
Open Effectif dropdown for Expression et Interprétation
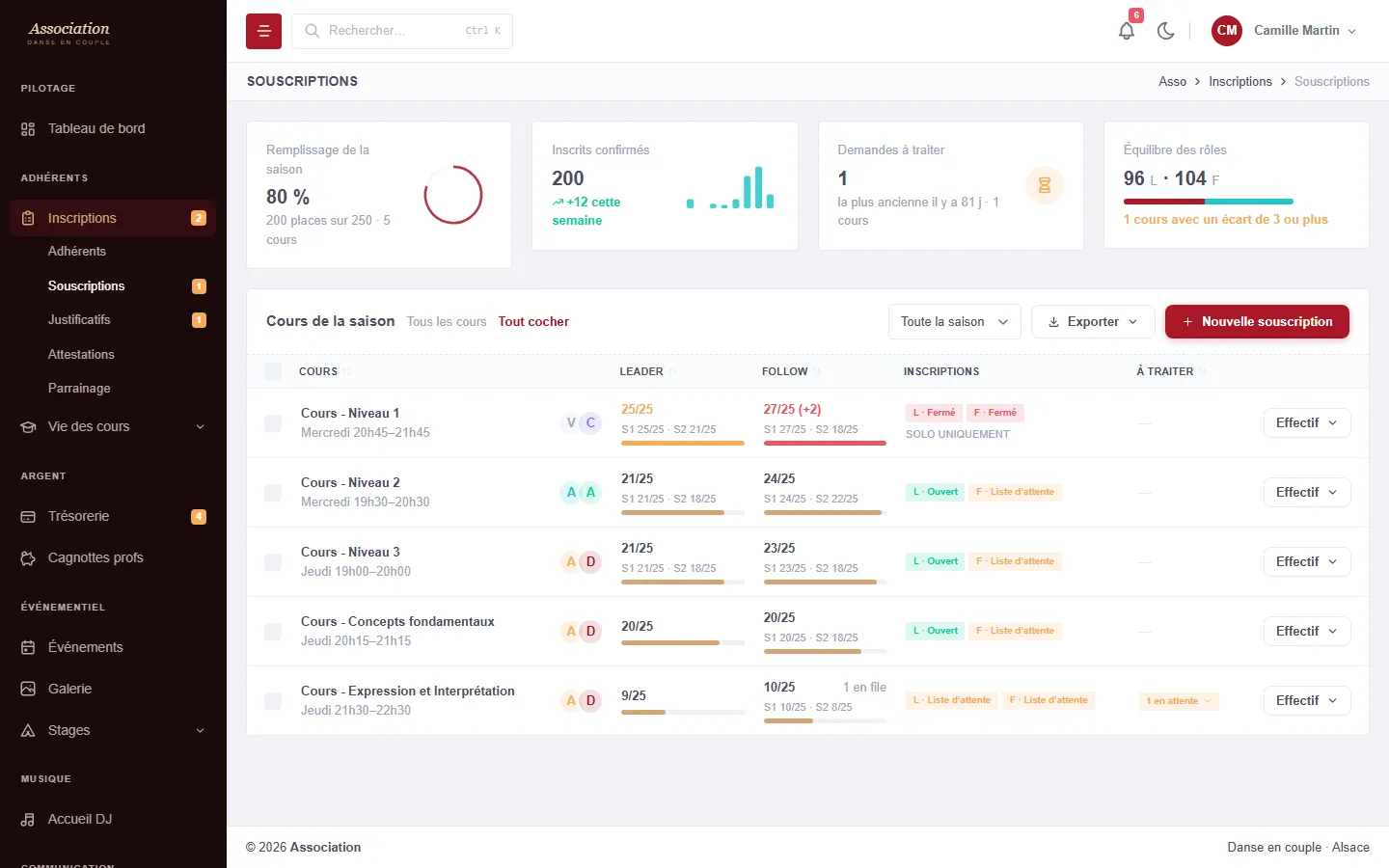point(1307,701)
